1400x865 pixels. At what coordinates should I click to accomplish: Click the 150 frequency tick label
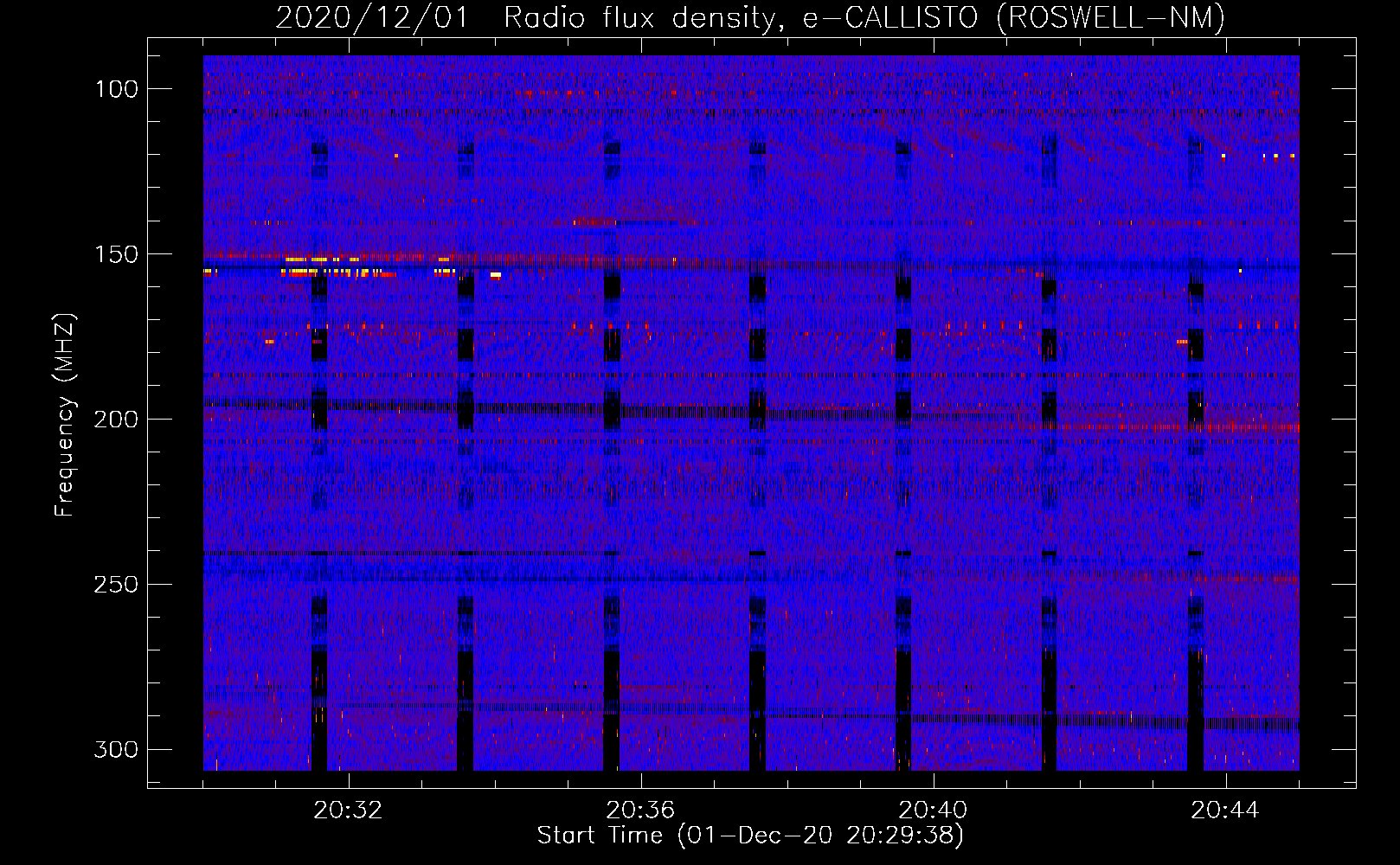pos(116,254)
